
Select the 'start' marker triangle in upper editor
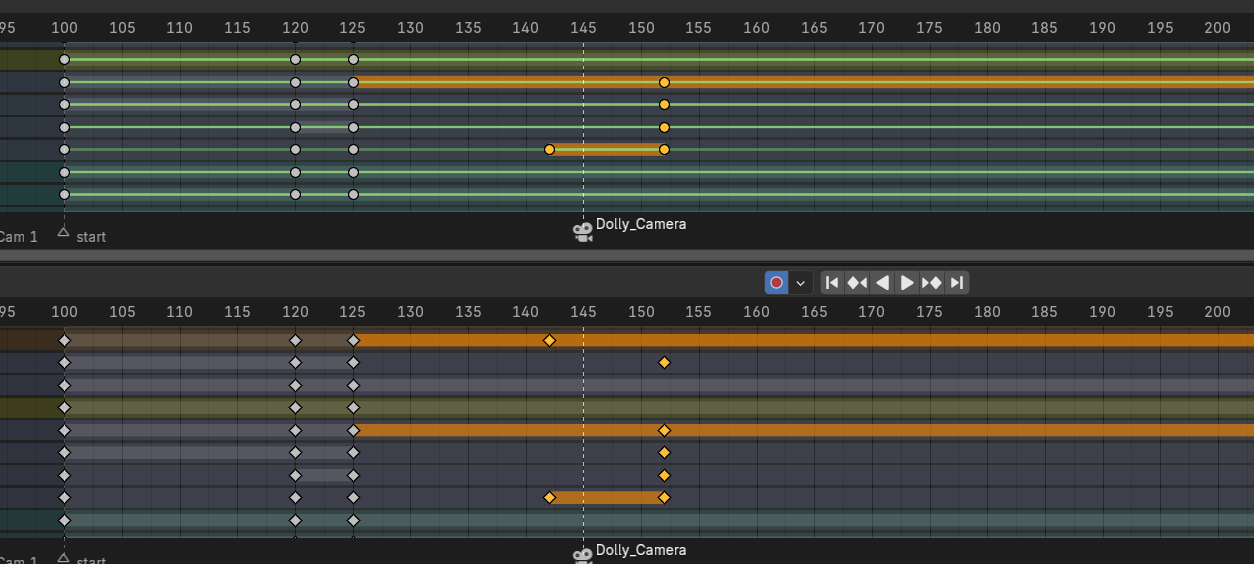pyautogui.click(x=64, y=232)
